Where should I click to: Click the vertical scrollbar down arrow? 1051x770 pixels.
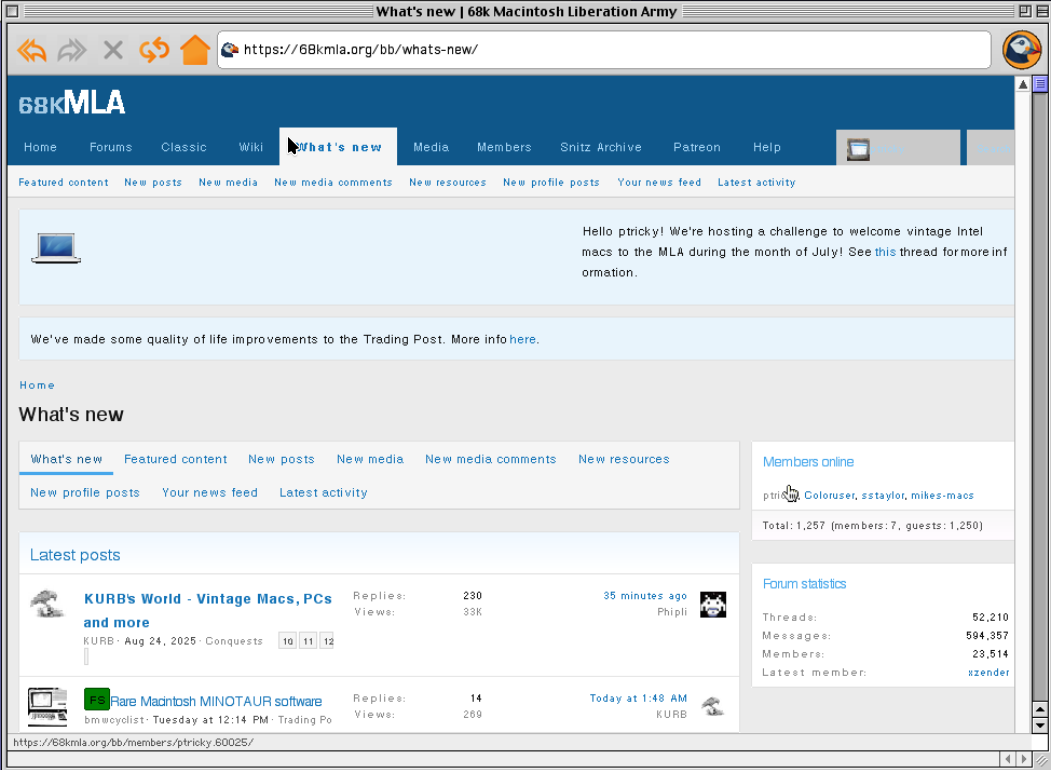coord(1040,725)
